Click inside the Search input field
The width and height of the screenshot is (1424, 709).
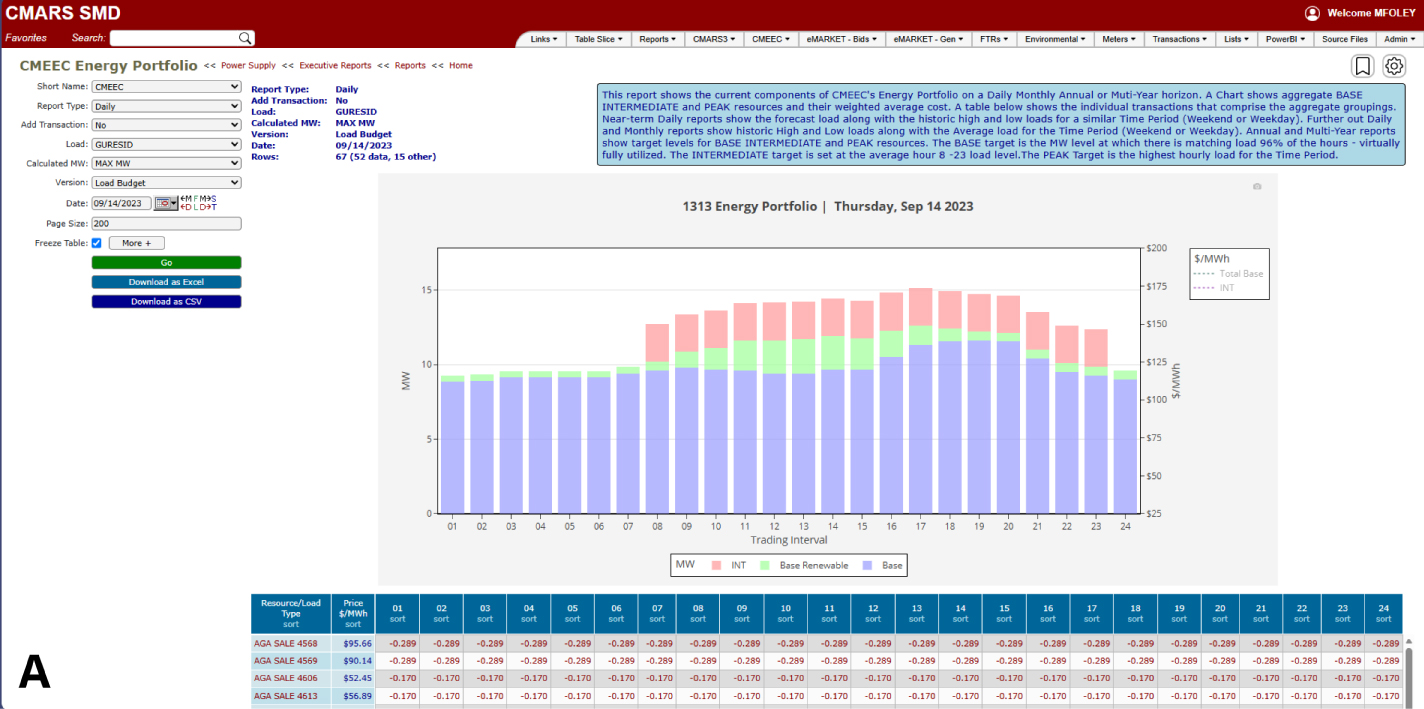tap(174, 38)
